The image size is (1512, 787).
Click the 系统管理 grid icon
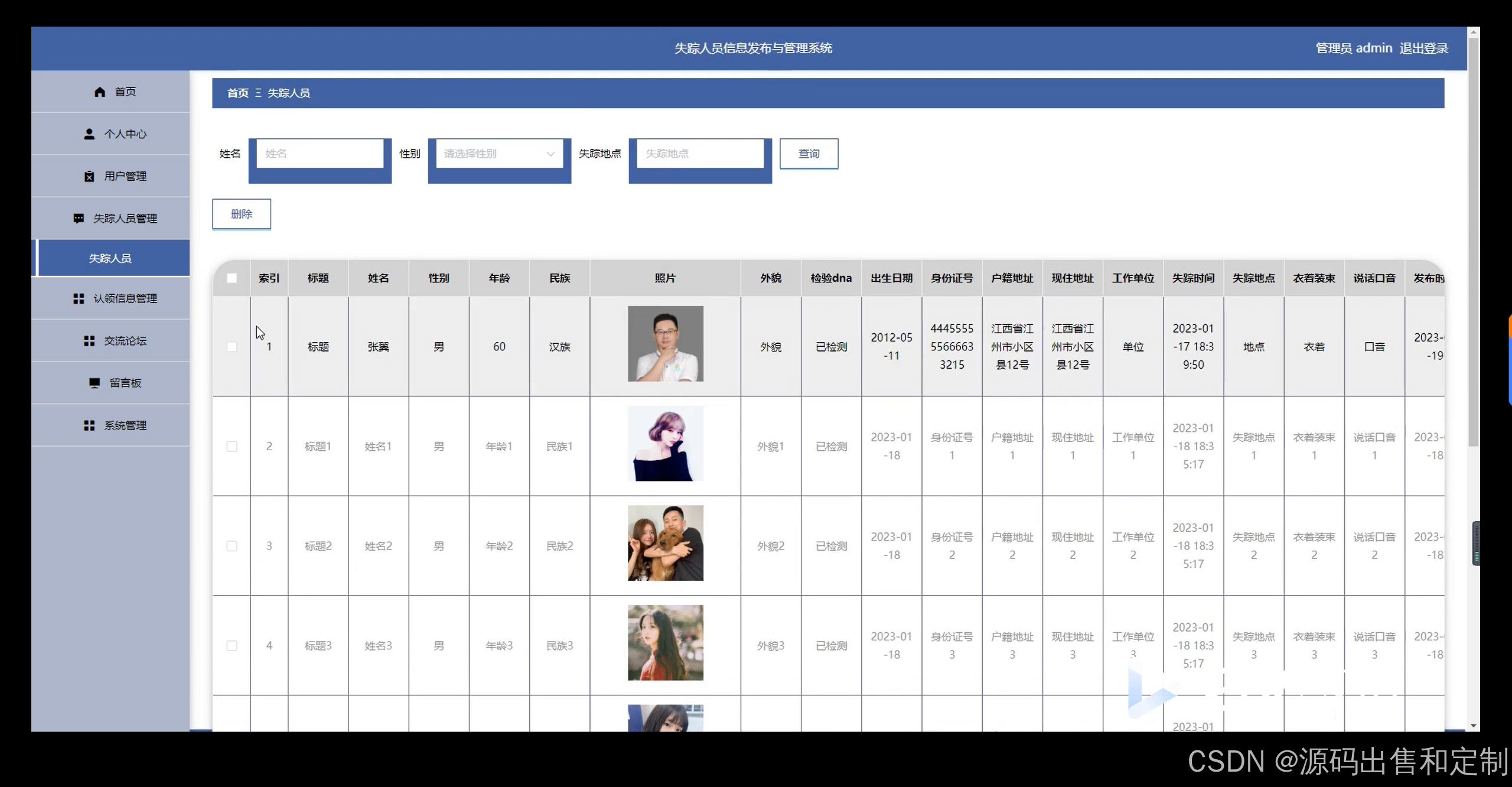tap(89, 425)
